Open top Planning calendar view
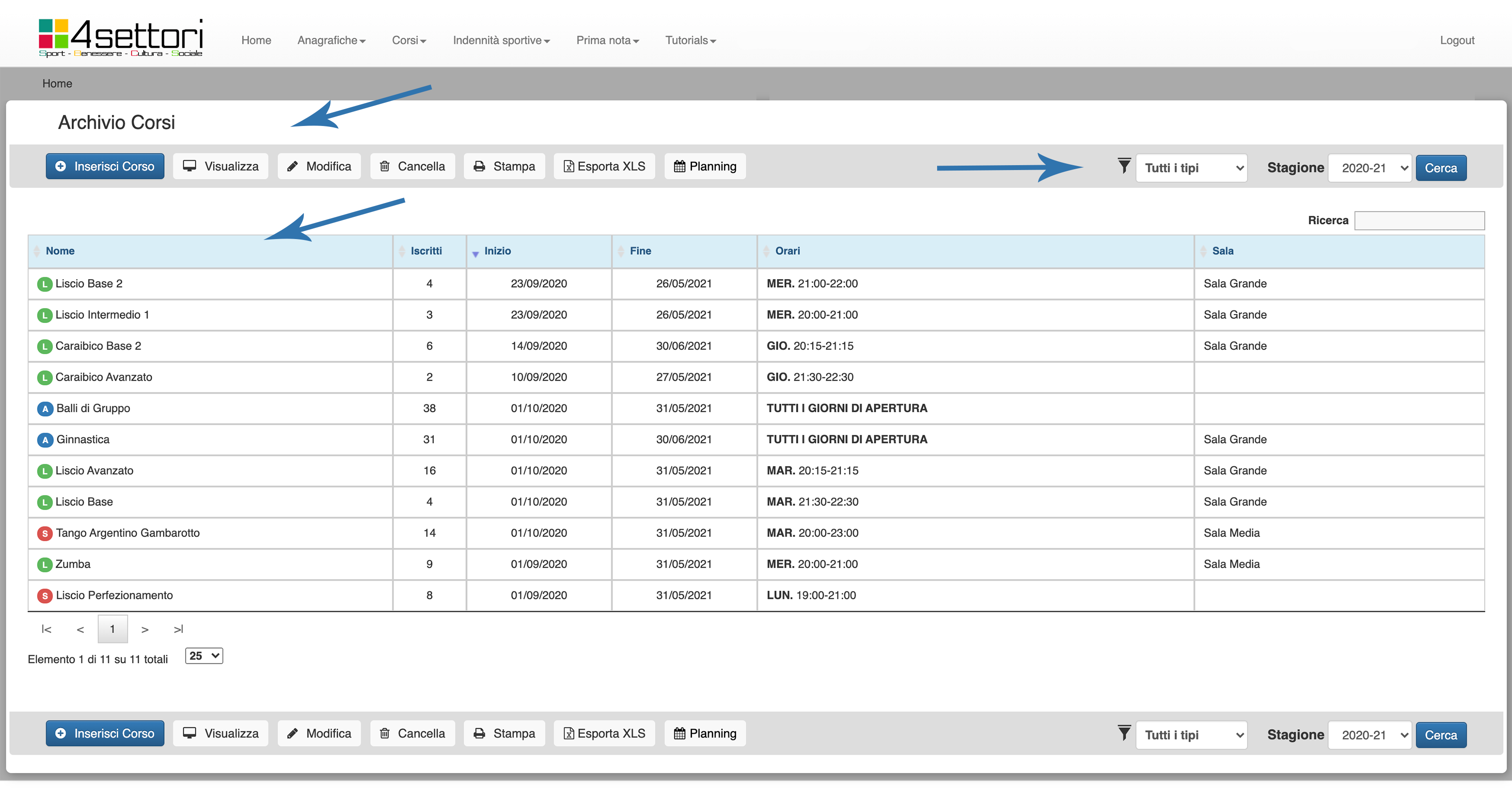Screen dimensions: 1512x812 pyautogui.click(x=705, y=167)
